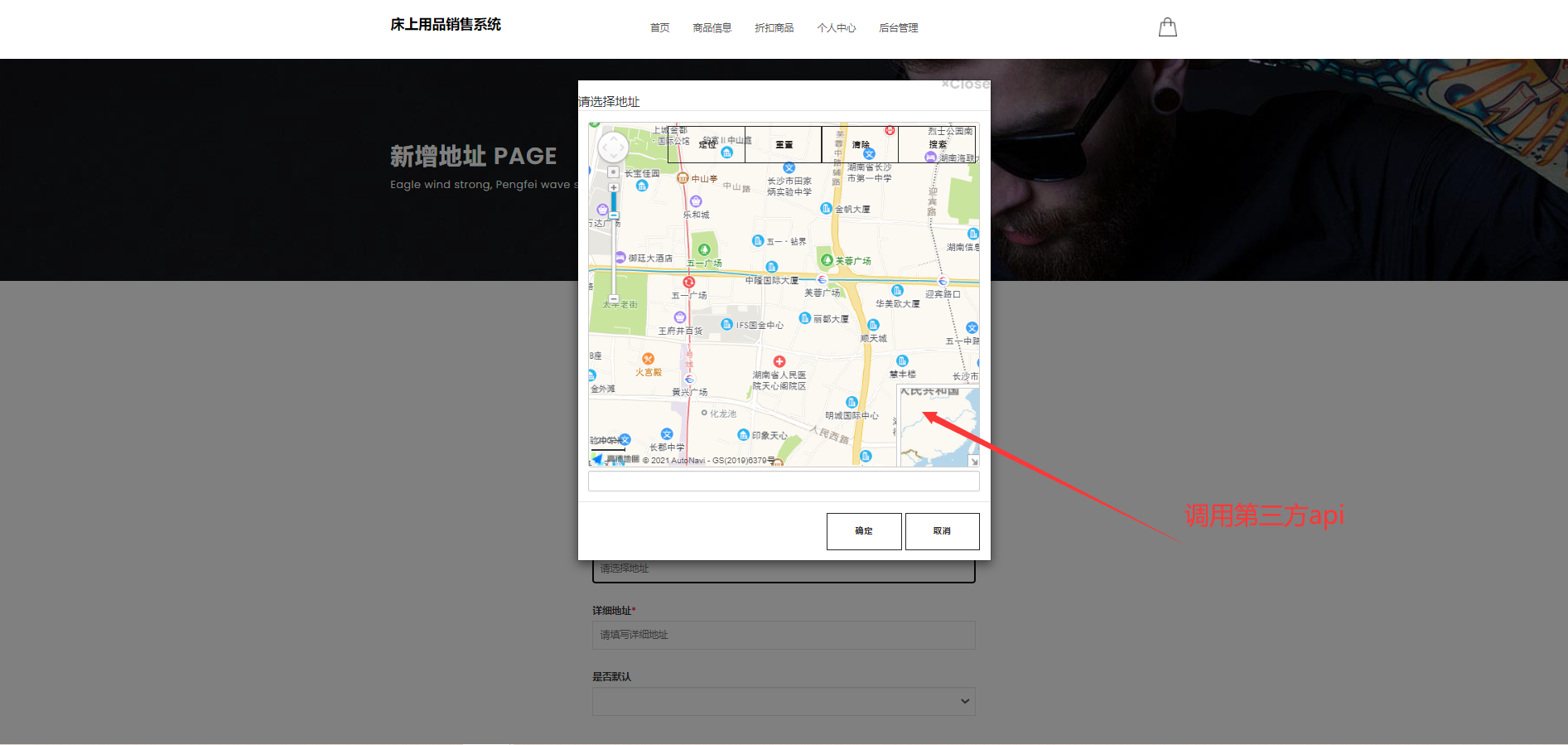This screenshot has width=1568, height=745.
Task: Click the 迎宾路口 metro station icon
Action: (943, 282)
